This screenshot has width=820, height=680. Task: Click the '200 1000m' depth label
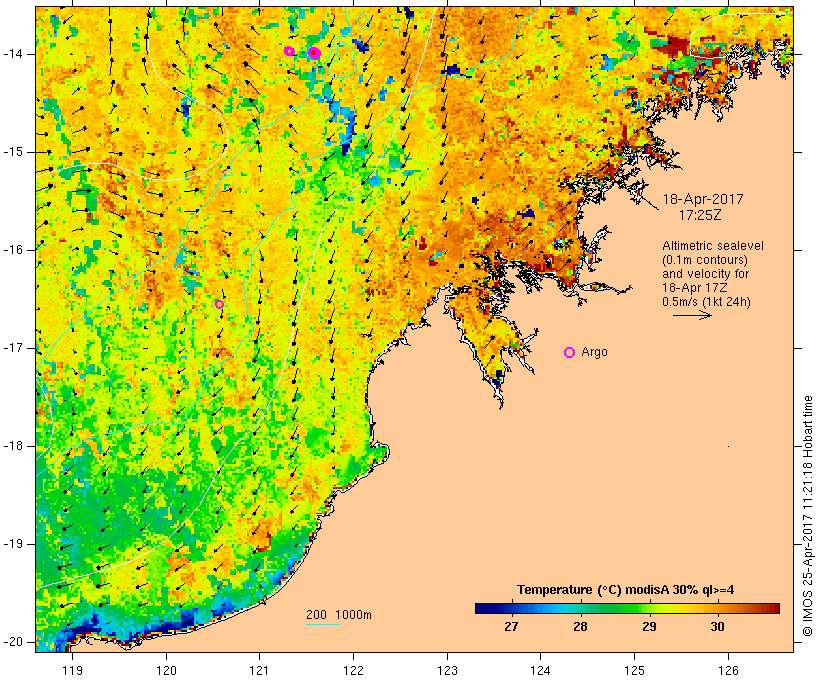point(339,615)
